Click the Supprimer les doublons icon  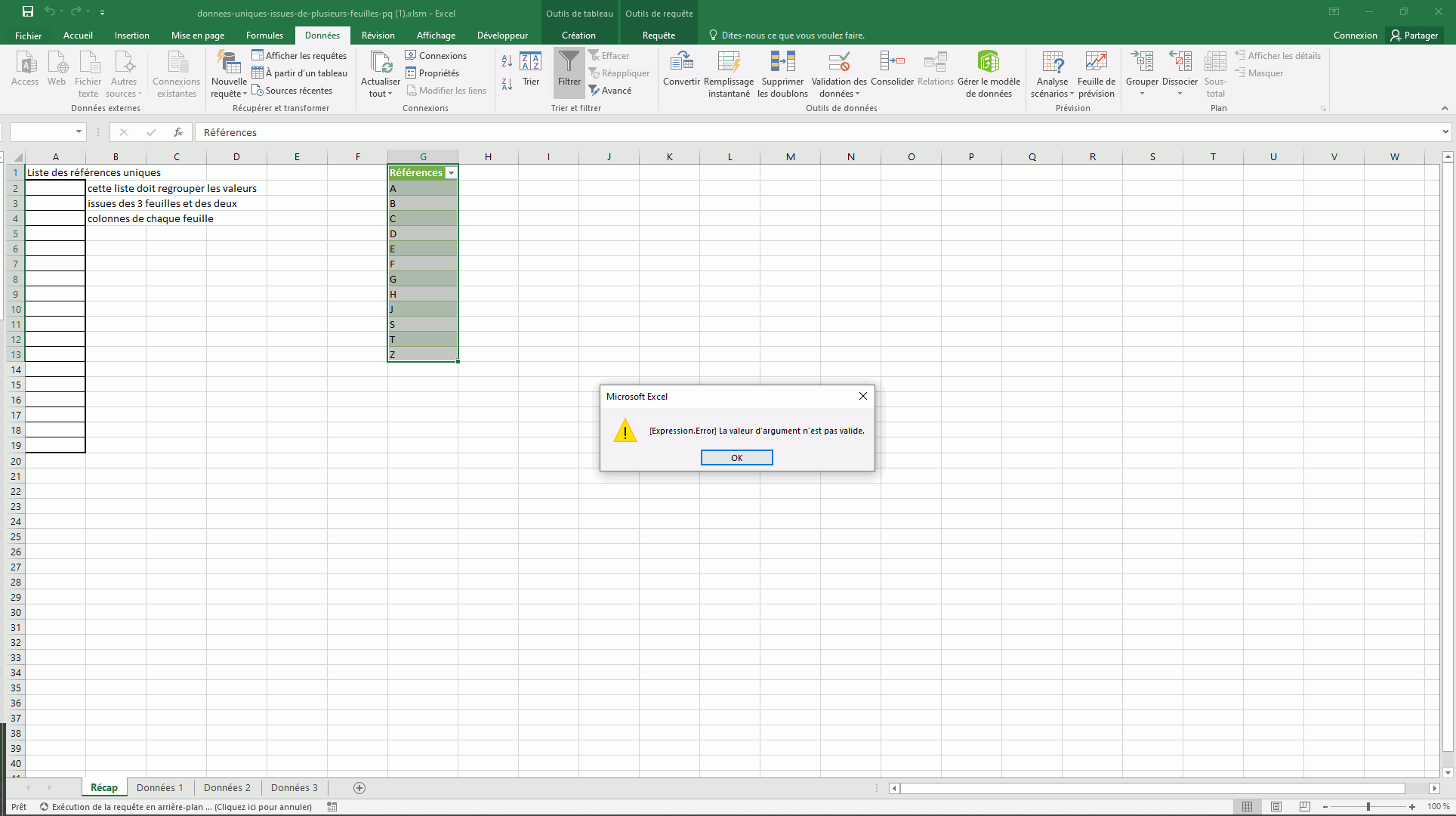[782, 62]
